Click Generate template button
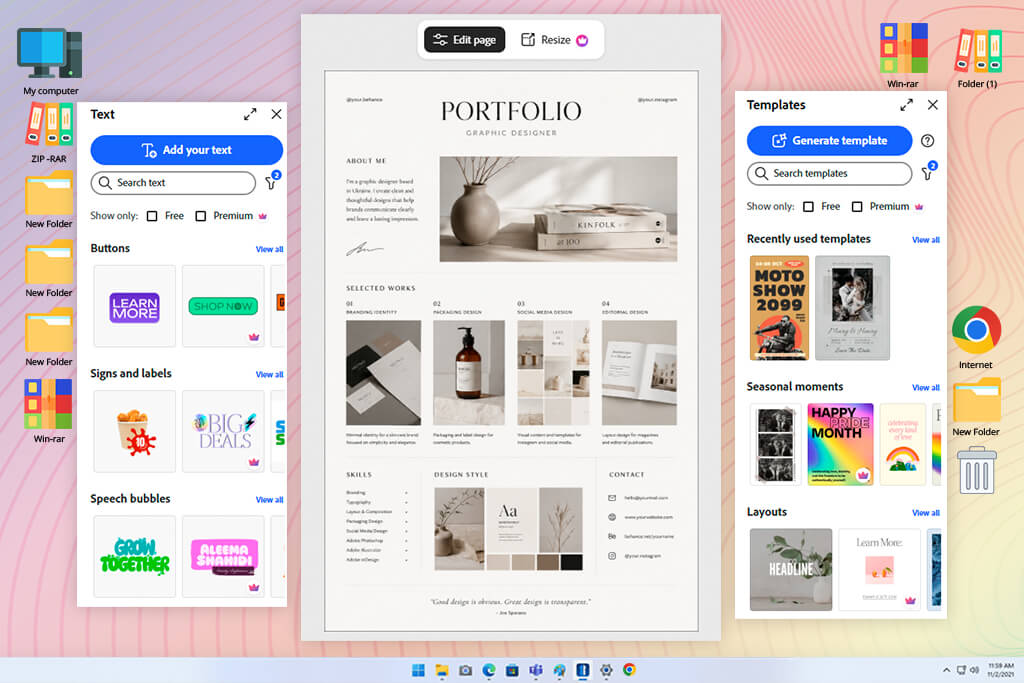Image resolution: width=1024 pixels, height=683 pixels. point(829,140)
